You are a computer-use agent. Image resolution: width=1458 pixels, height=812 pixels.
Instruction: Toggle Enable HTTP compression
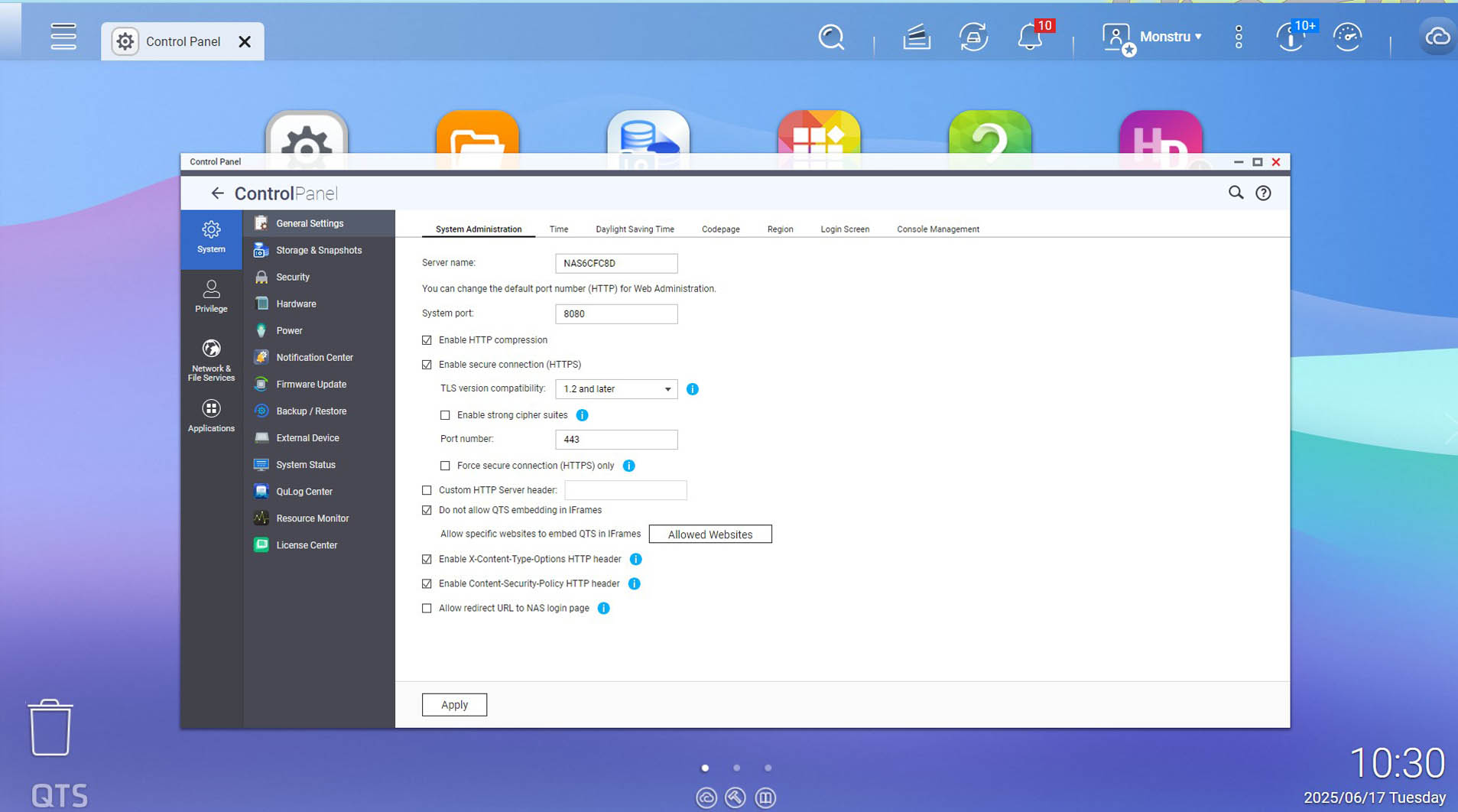pos(427,340)
